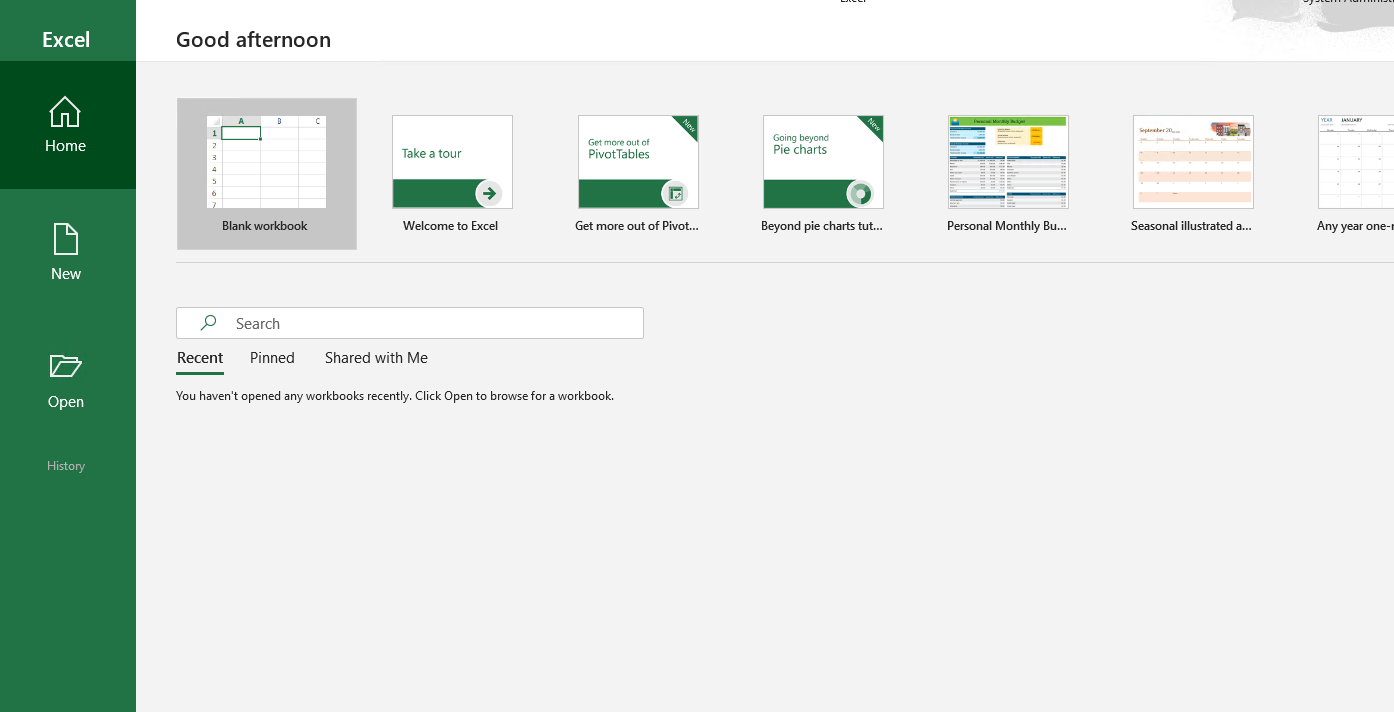Select the New document icon
The height and width of the screenshot is (712, 1394).
click(66, 239)
